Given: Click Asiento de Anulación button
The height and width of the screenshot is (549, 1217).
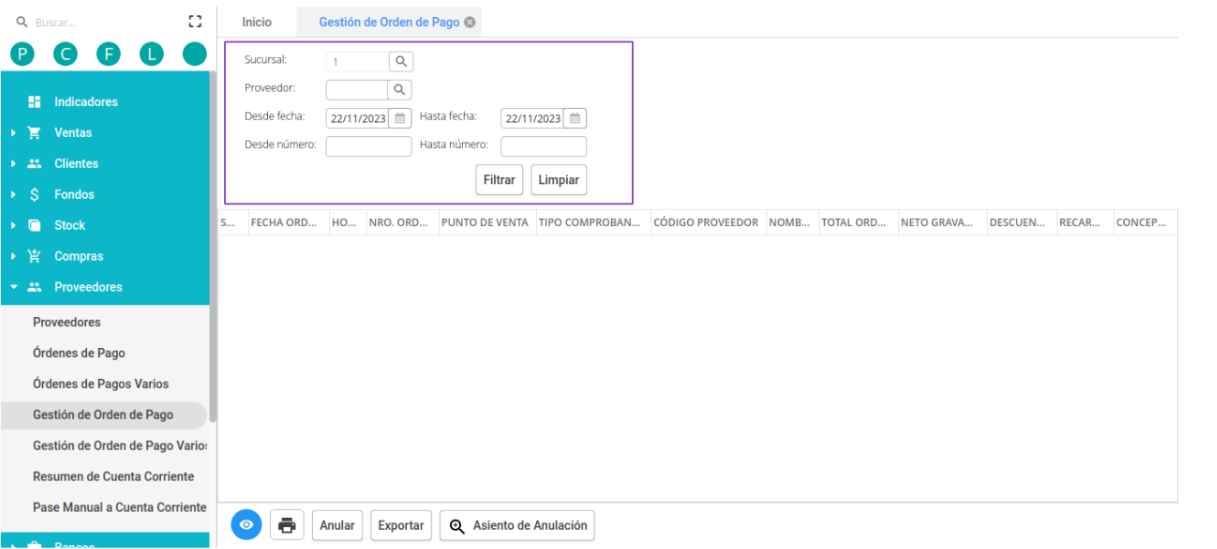Looking at the screenshot, I should (x=517, y=525).
